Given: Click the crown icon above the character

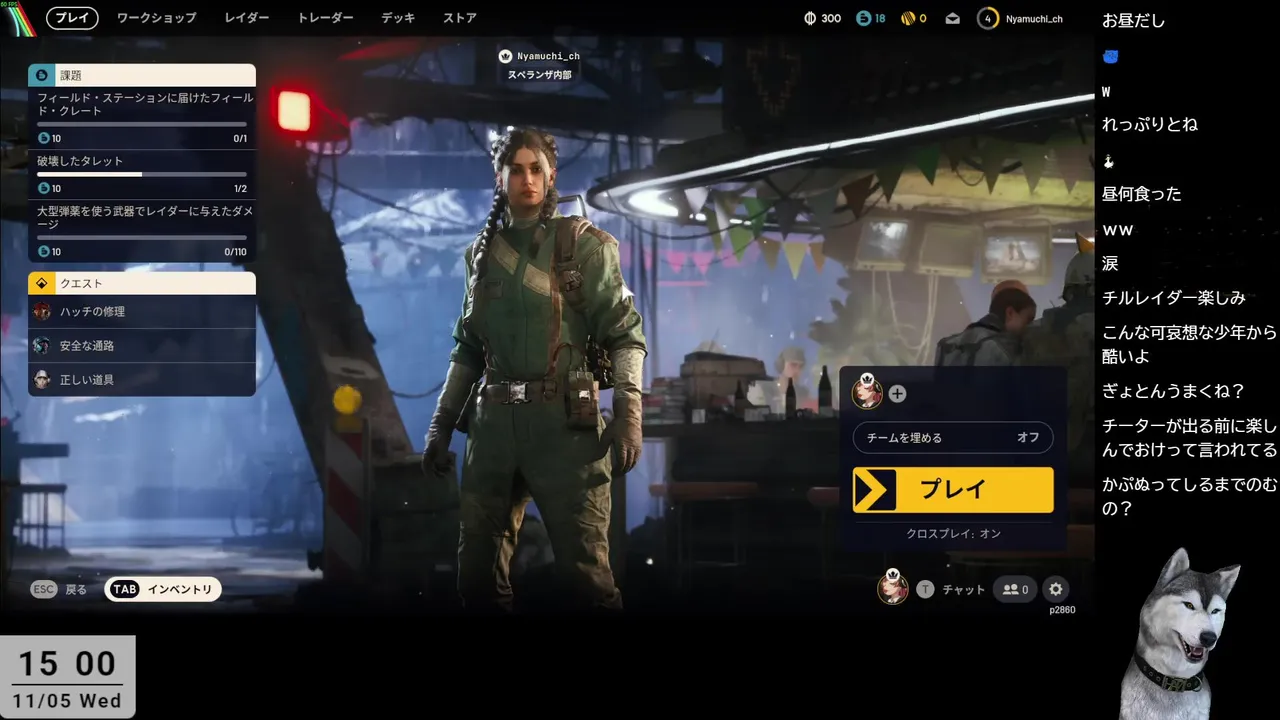Looking at the screenshot, I should 505,56.
